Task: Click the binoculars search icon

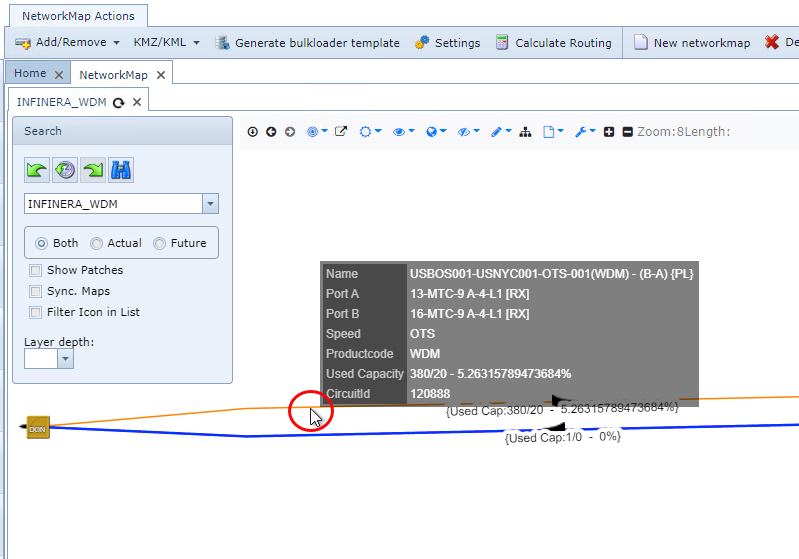Action: (x=122, y=170)
